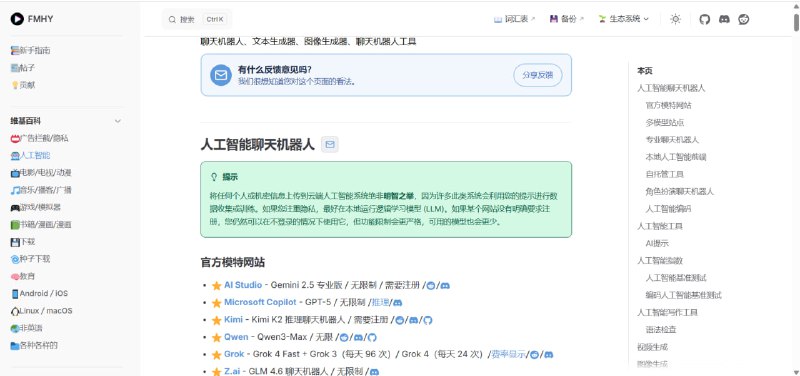Click the star icon beside Grok

pos(216,355)
